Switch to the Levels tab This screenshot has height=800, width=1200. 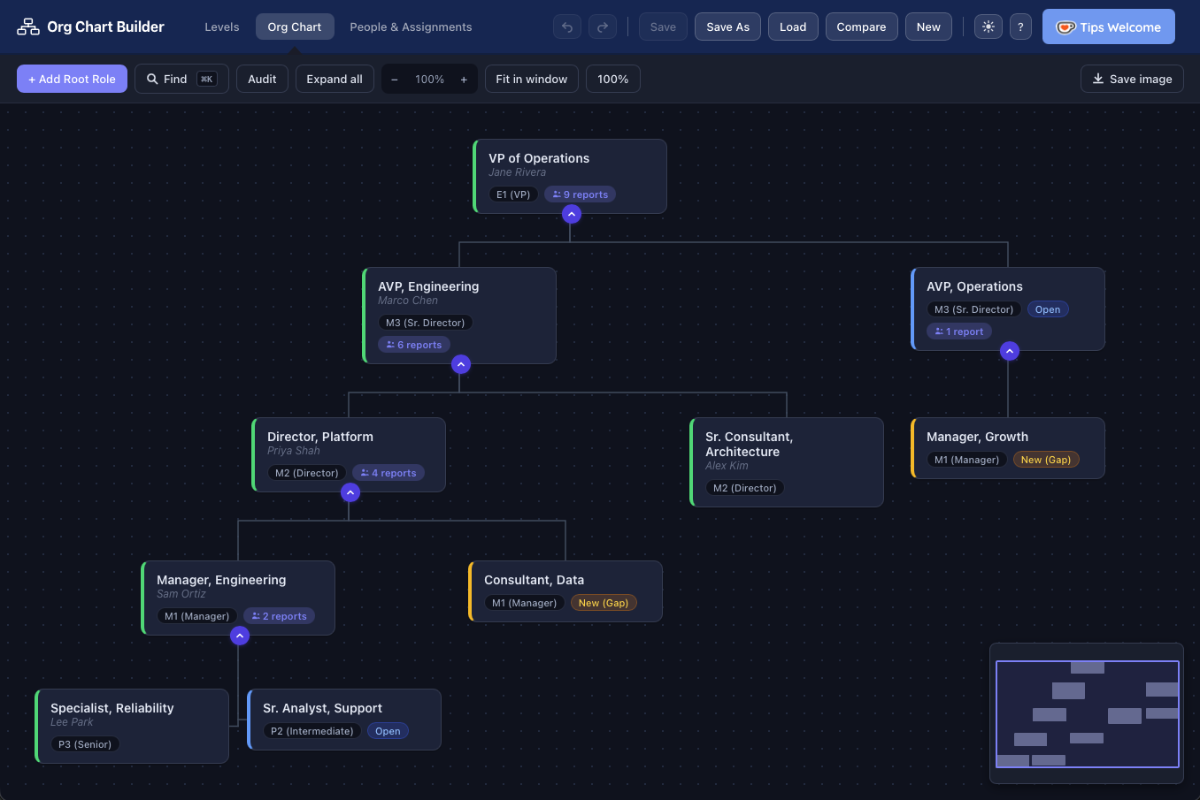(221, 27)
